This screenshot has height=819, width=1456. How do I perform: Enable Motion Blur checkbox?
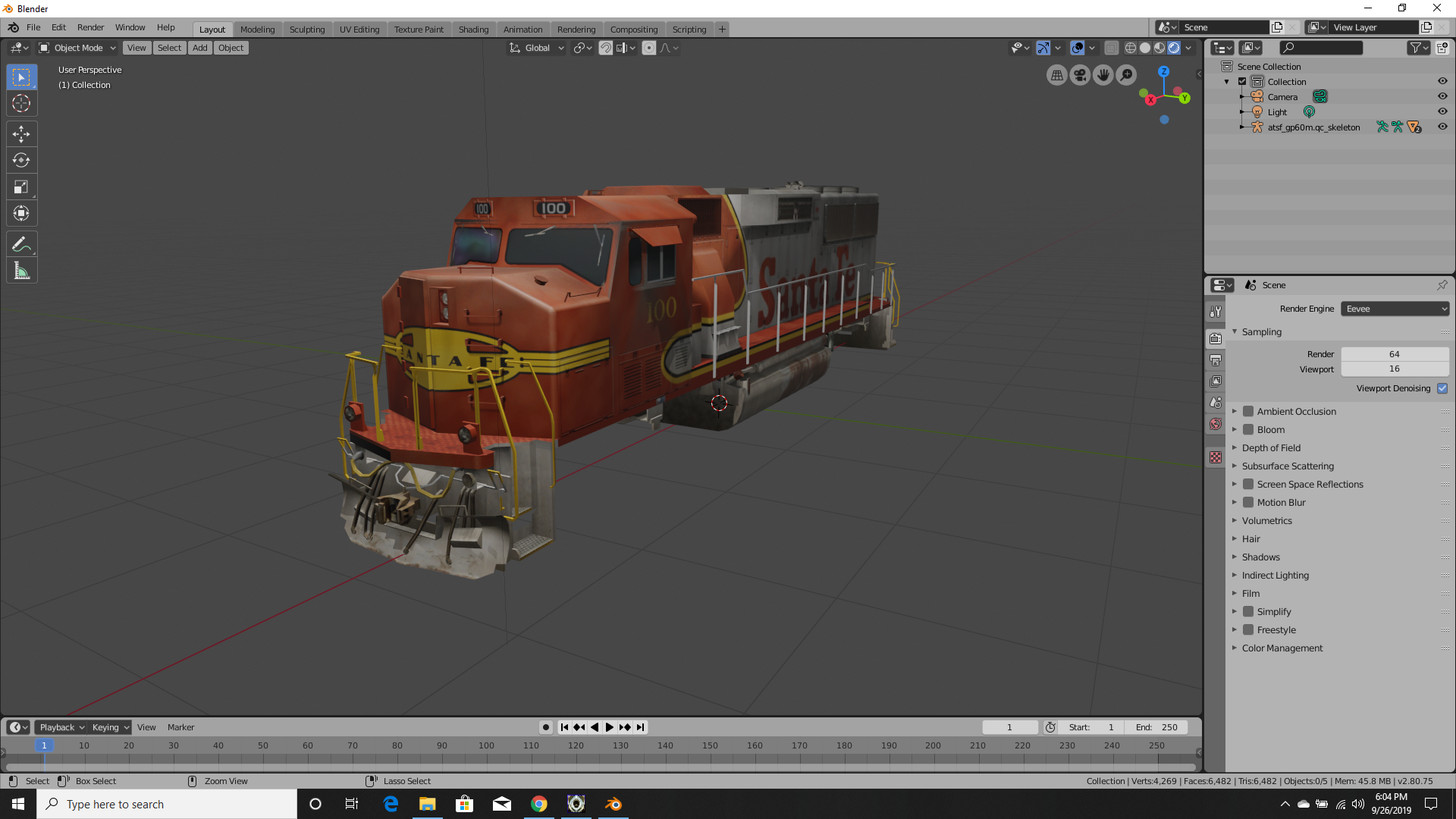(x=1248, y=502)
